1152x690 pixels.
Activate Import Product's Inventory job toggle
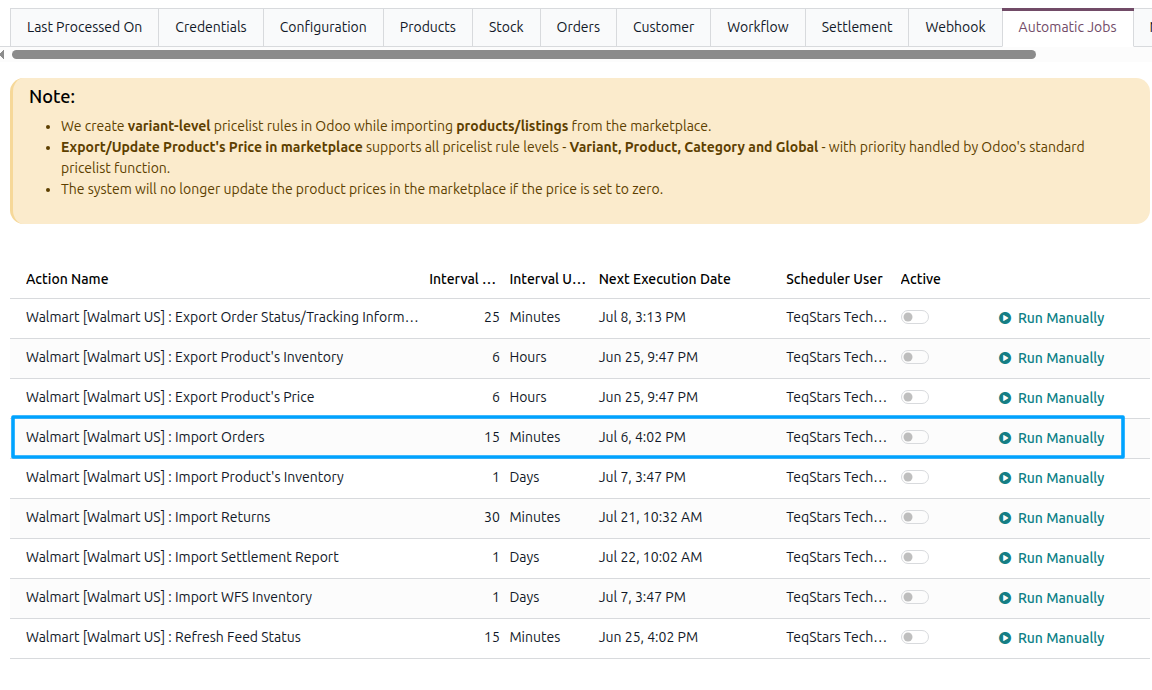pos(915,478)
